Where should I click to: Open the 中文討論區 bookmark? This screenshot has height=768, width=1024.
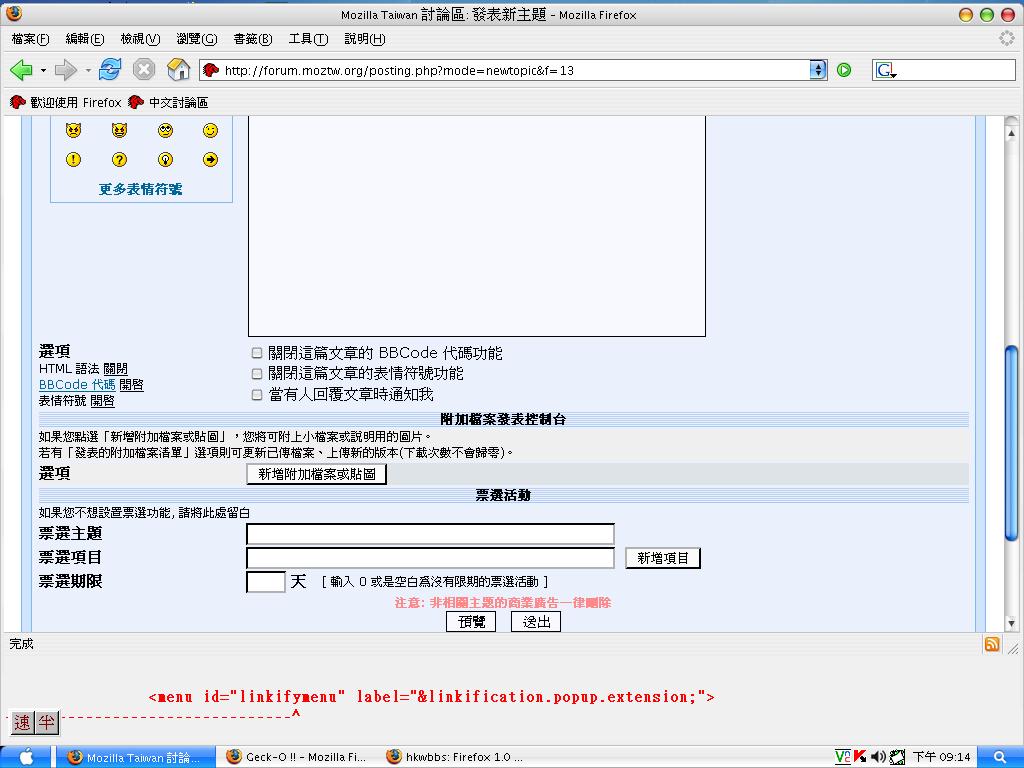pyautogui.click(x=168, y=103)
